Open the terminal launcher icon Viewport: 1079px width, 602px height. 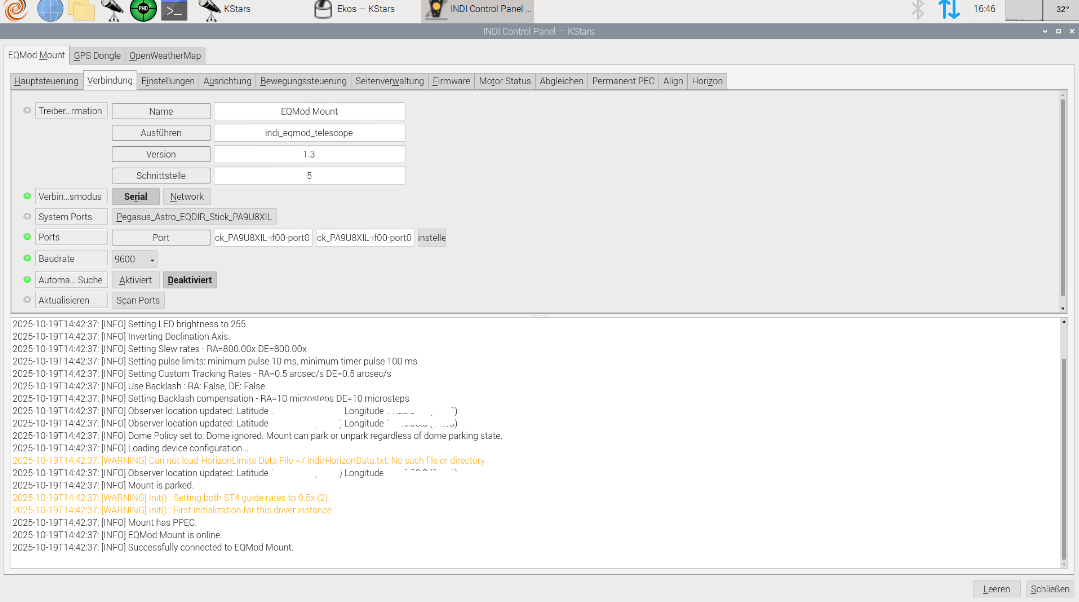click(174, 10)
